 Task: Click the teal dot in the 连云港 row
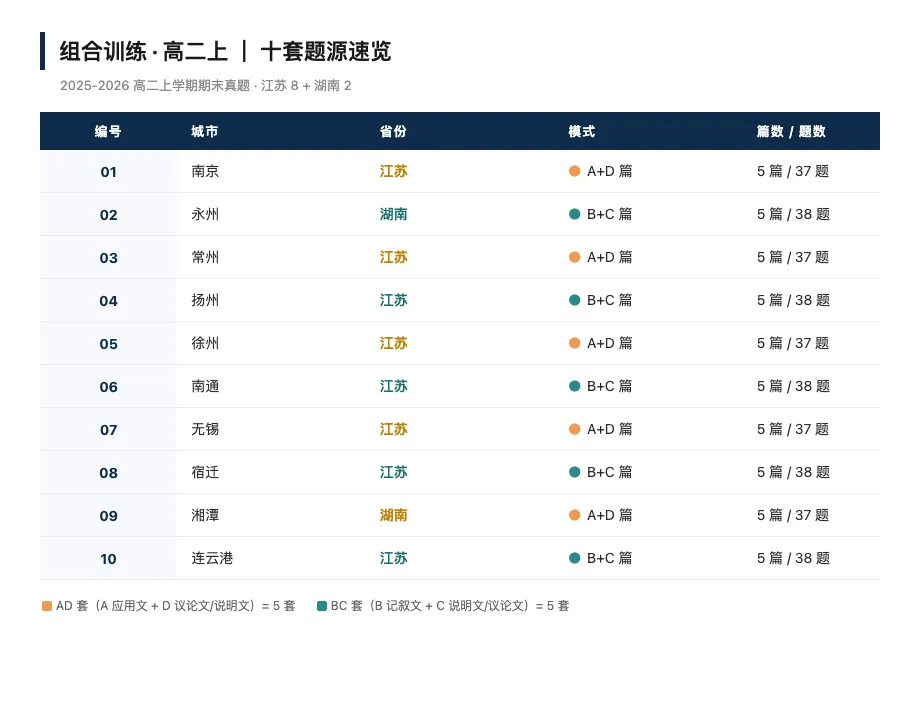(x=574, y=558)
